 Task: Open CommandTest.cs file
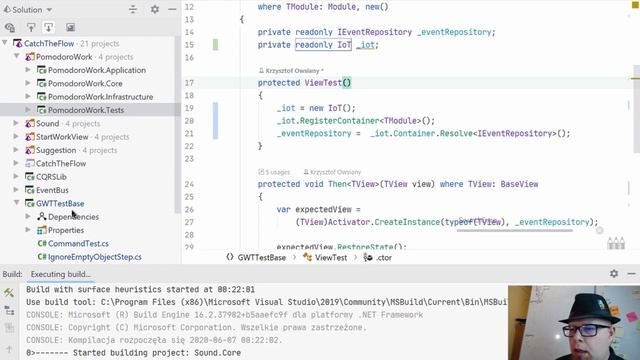pos(78,243)
